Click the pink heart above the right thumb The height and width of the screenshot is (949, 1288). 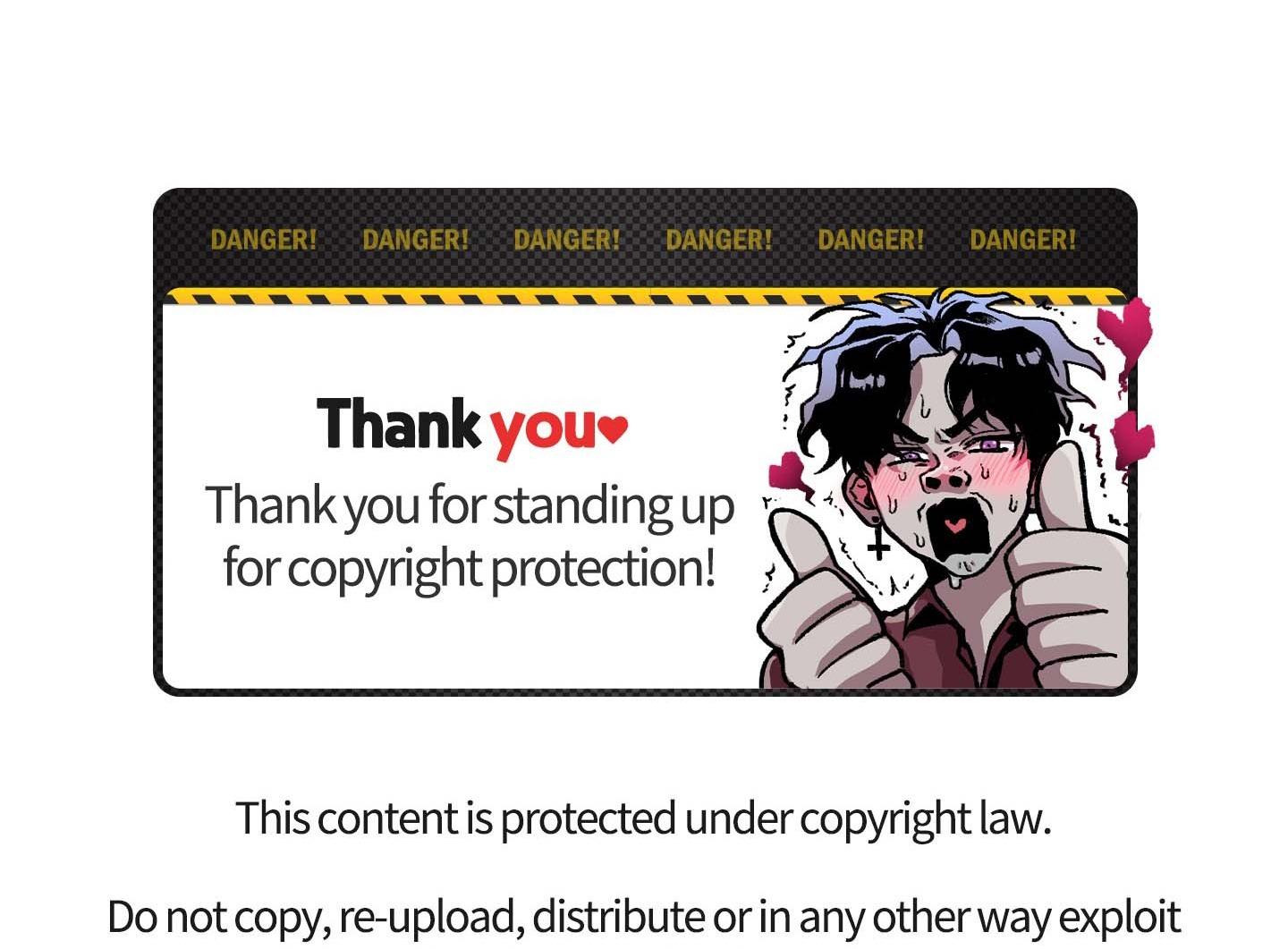coord(1133,437)
